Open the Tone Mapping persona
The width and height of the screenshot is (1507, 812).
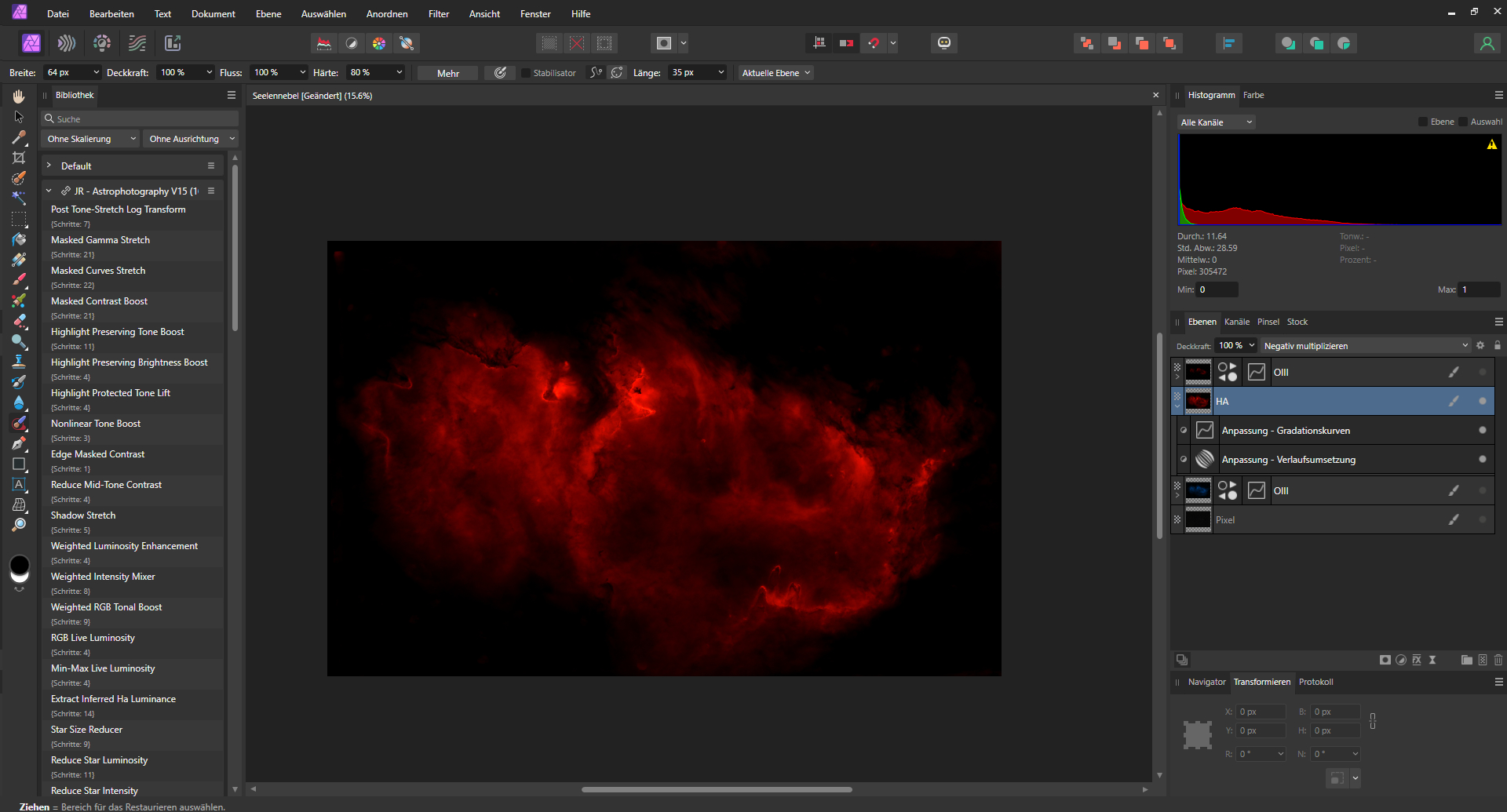point(137,43)
